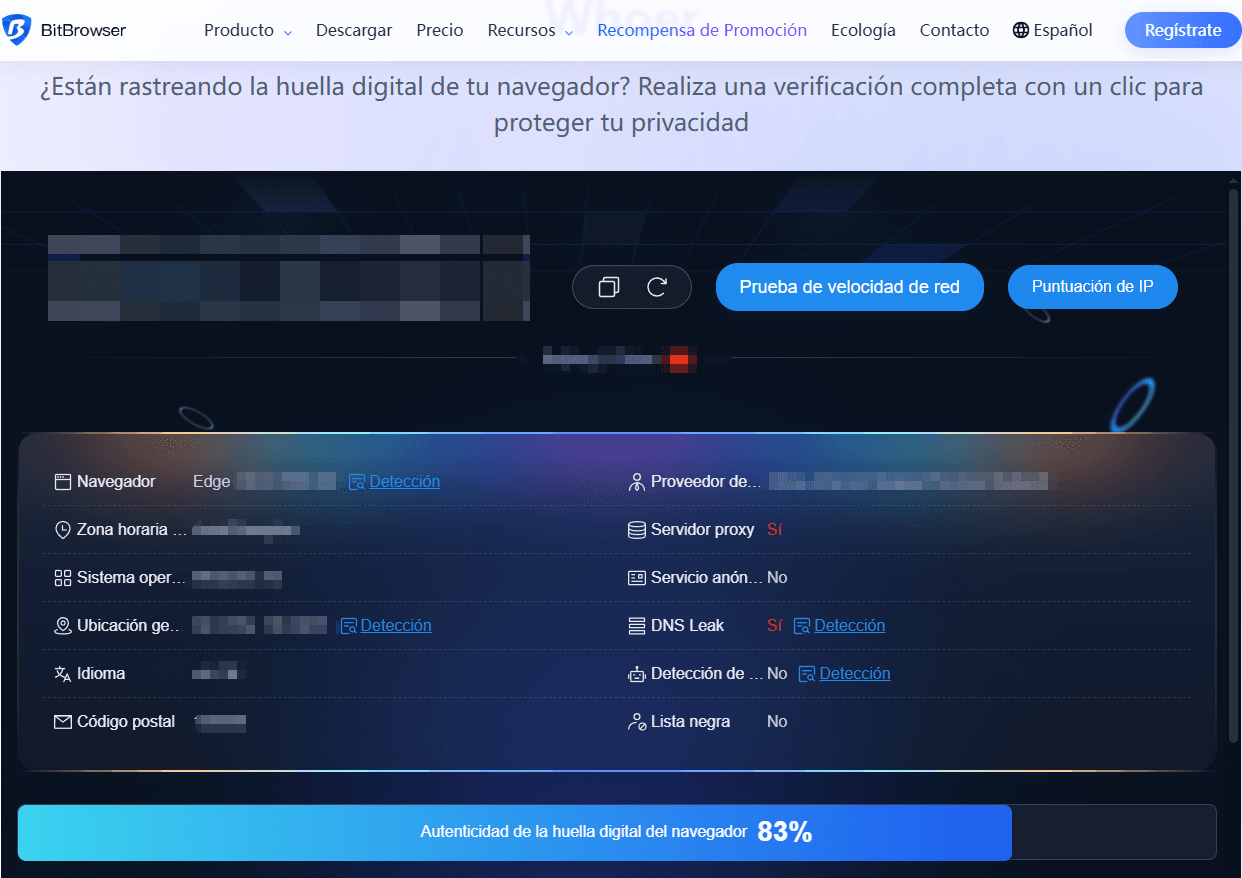Select the Recompensa de Promoción menu item
The image size is (1242, 878).
(701, 30)
